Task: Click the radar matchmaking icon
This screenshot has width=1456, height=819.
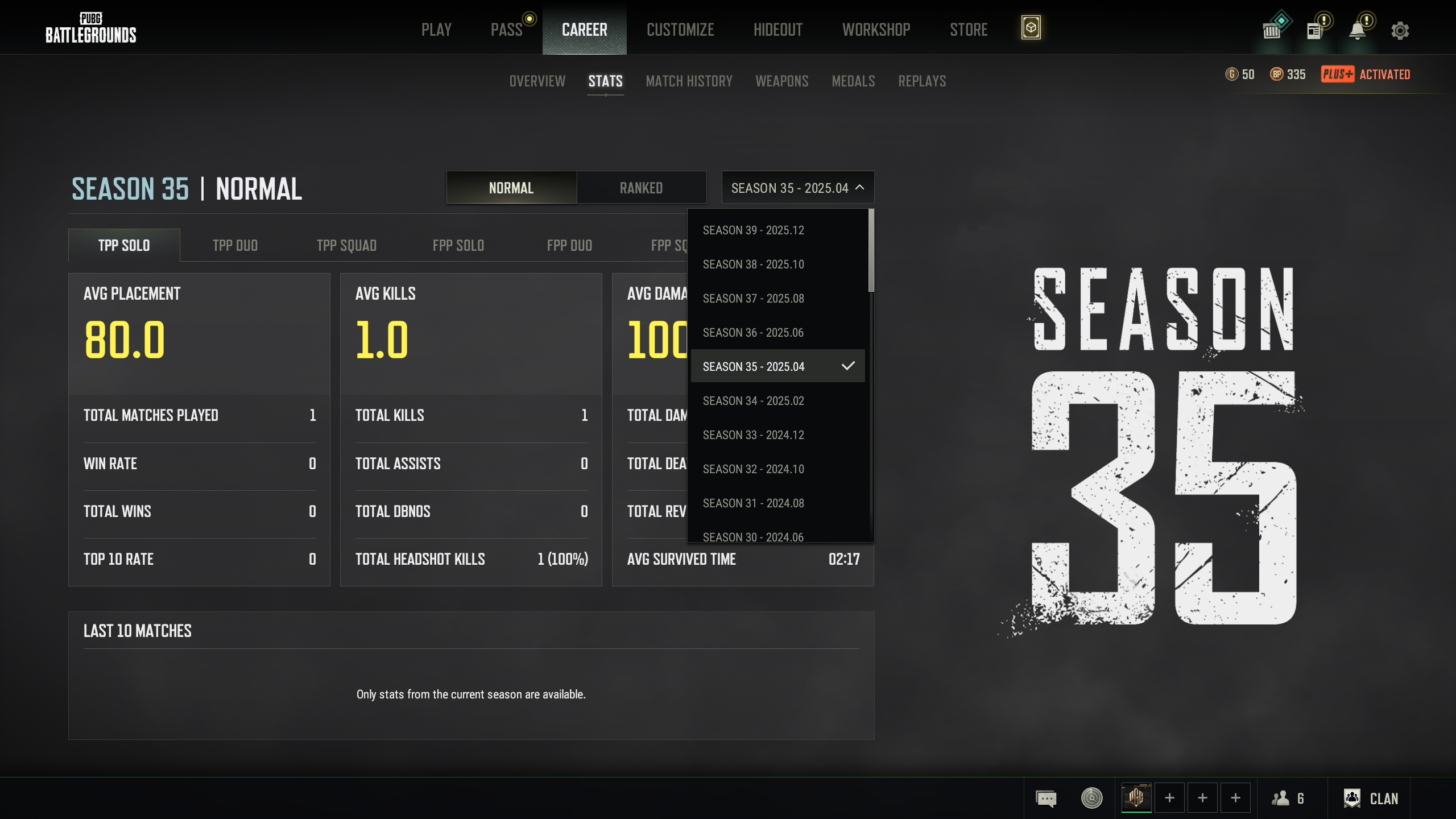Action: (1091, 798)
